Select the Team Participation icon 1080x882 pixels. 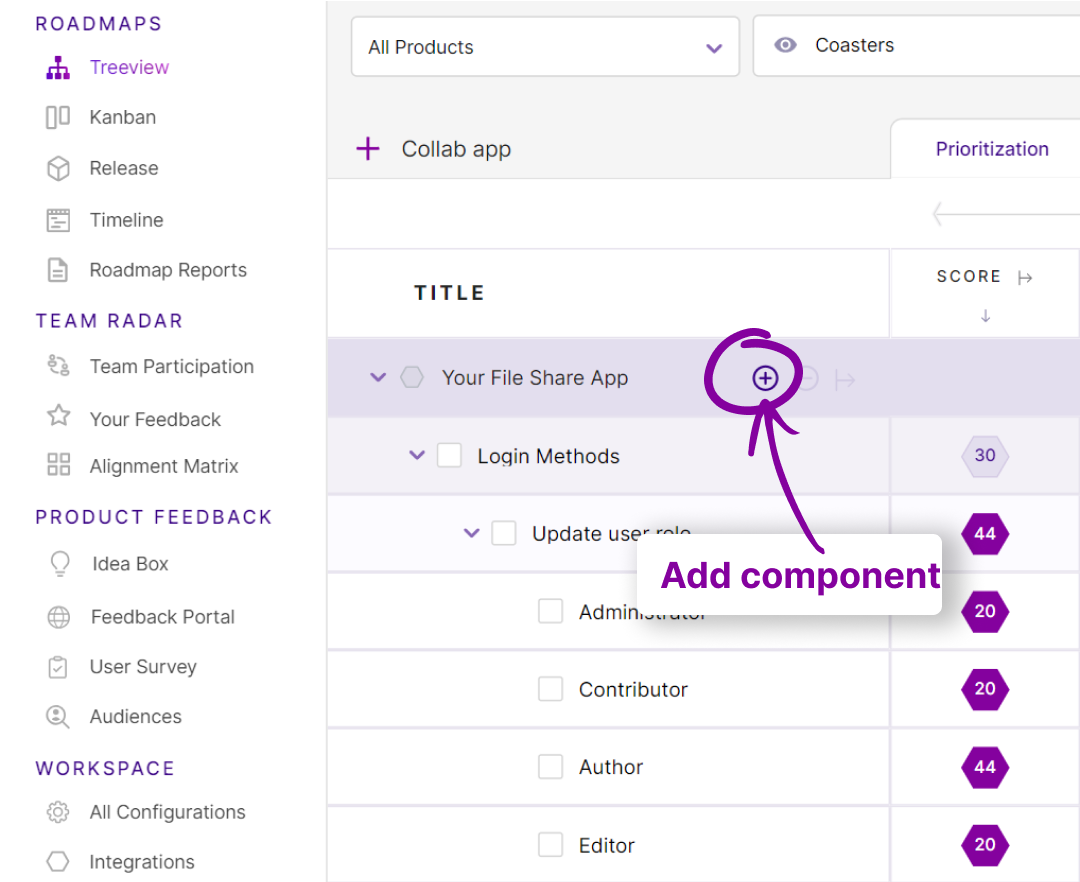pos(57,367)
